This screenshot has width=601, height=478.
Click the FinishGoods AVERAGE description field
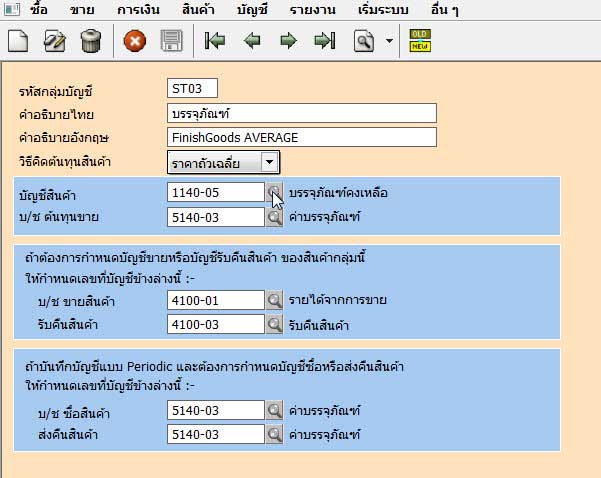tap(302, 137)
